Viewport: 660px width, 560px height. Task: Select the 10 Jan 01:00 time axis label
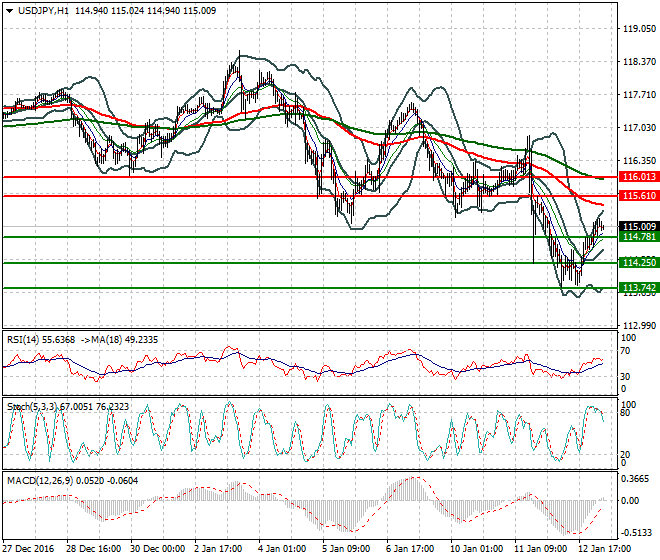[x=477, y=549]
